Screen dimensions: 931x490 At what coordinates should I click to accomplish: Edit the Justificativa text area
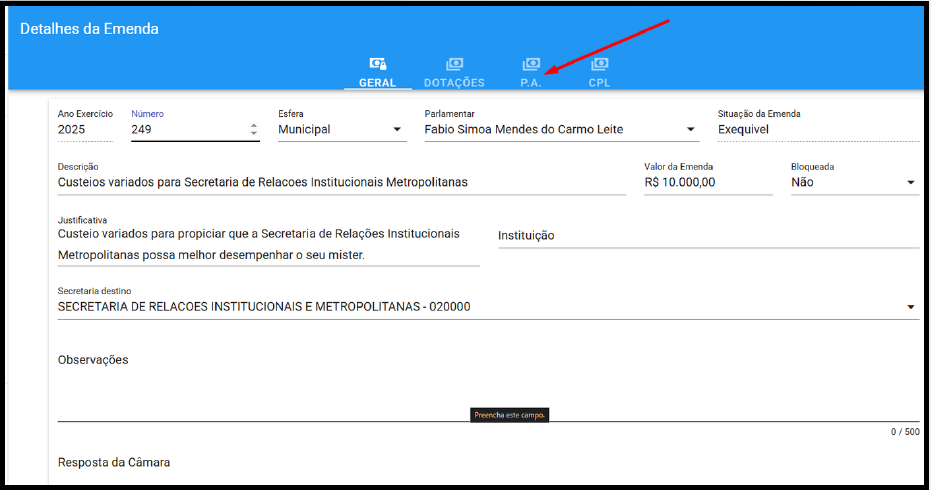tap(268, 244)
